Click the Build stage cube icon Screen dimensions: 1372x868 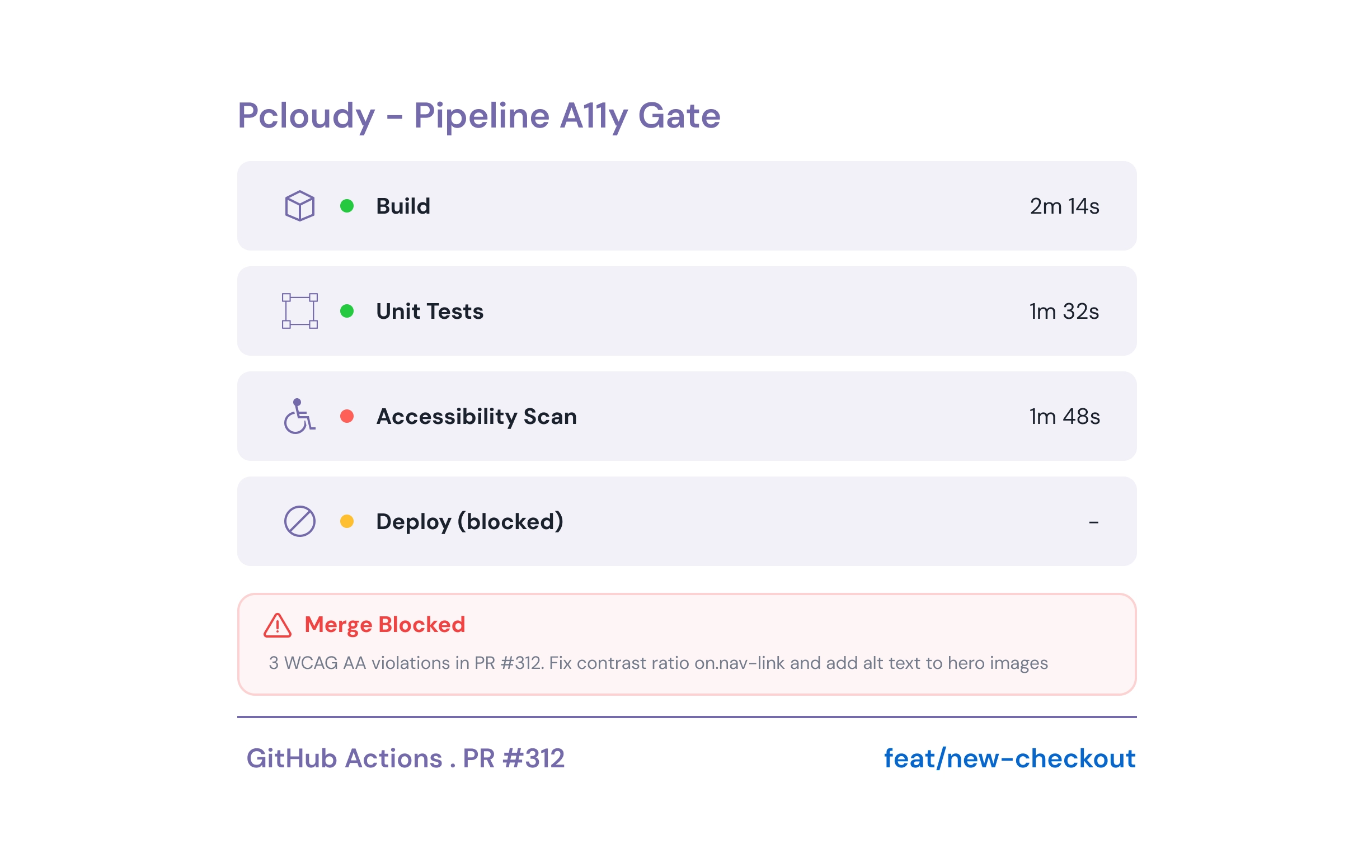point(300,206)
